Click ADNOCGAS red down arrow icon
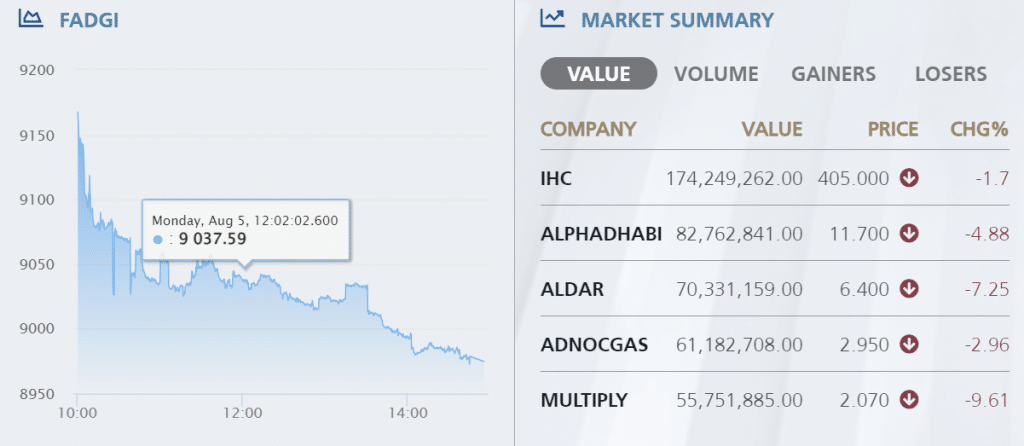 click(909, 345)
